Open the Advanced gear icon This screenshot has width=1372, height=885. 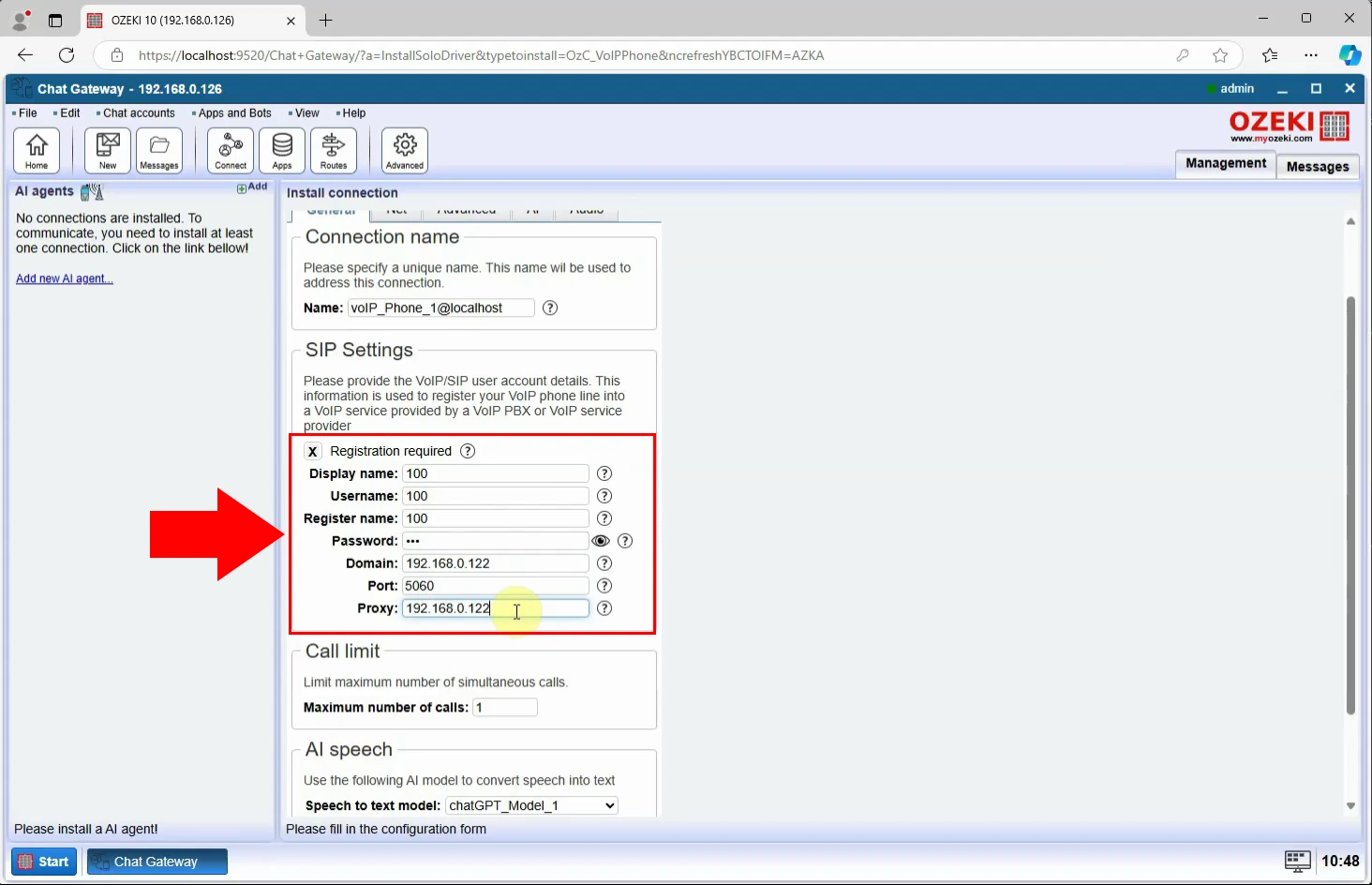(x=405, y=151)
